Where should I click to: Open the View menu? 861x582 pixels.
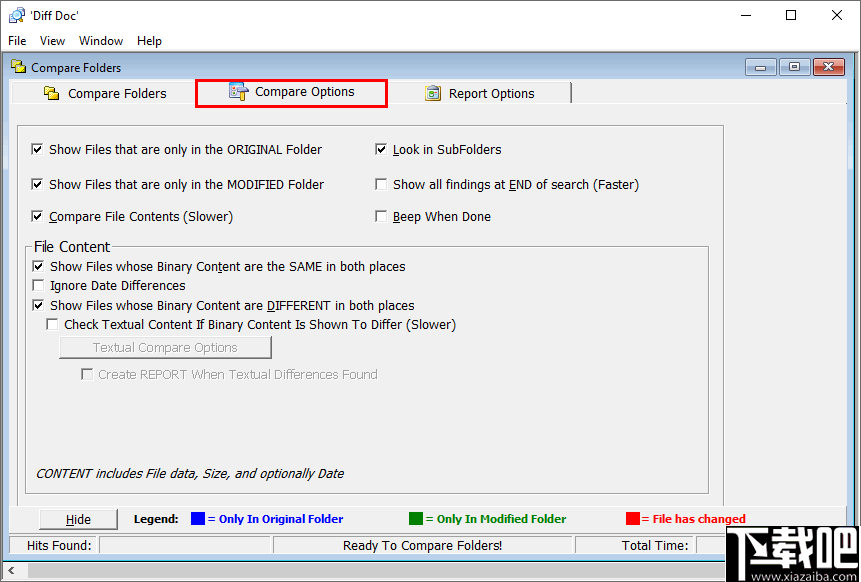pos(53,41)
